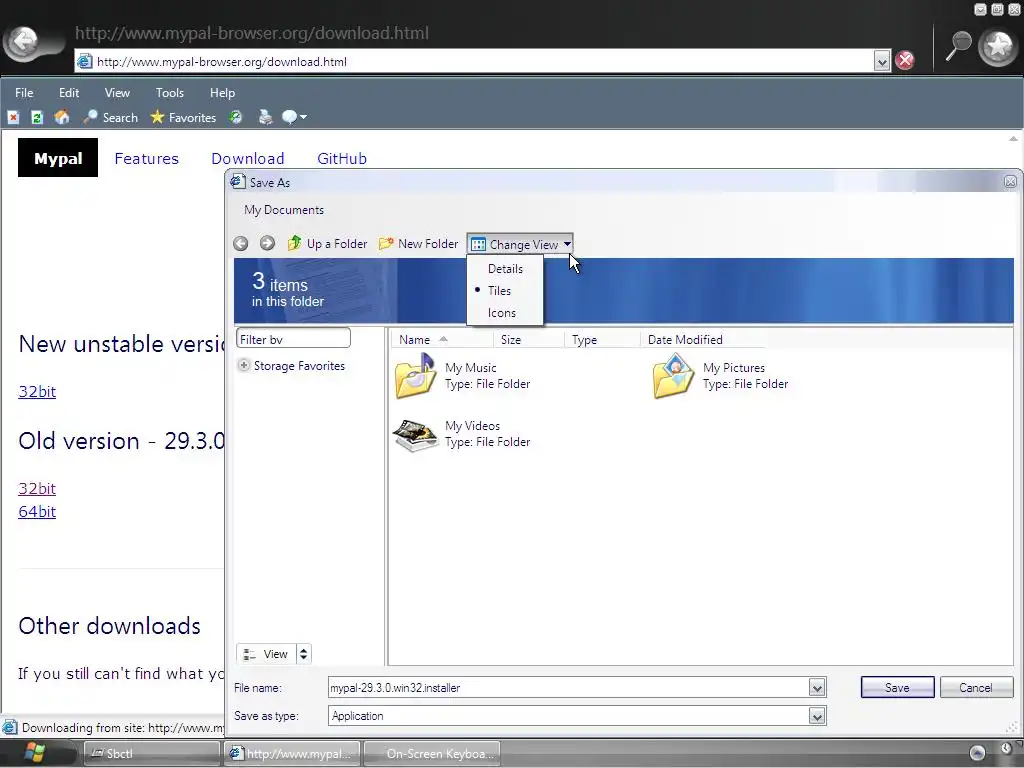Select the My Documents location label

[284, 210]
